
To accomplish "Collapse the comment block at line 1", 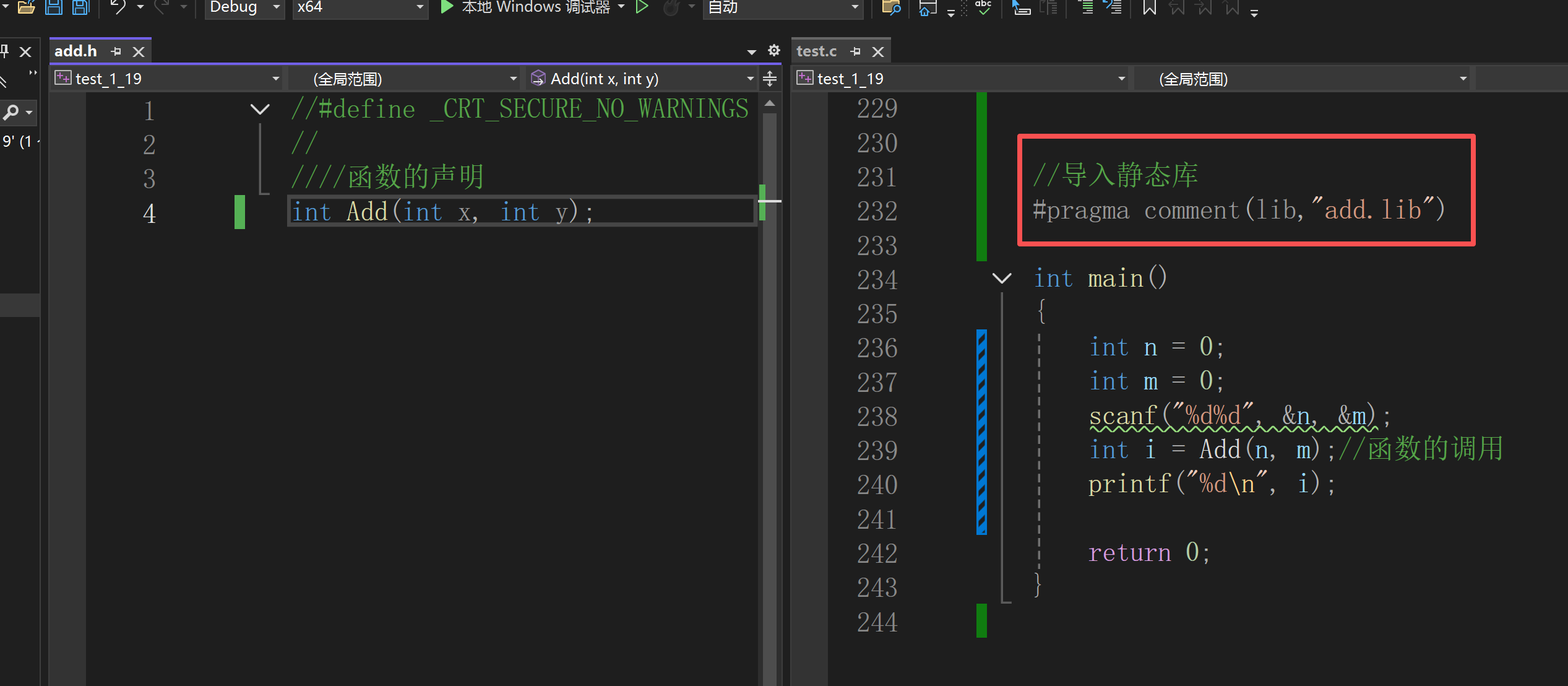I will (260, 110).
